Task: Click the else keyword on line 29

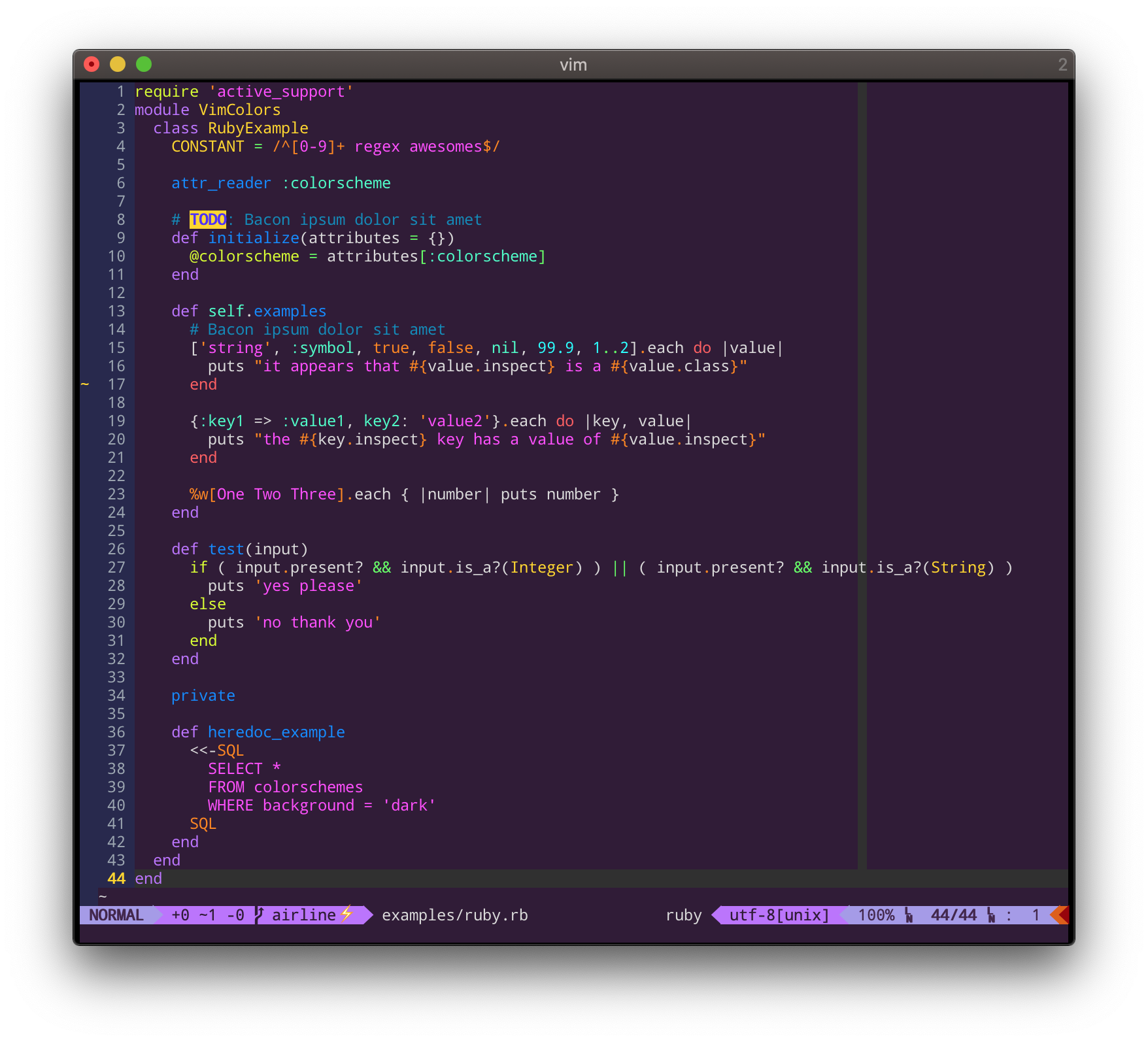Action: (208, 604)
